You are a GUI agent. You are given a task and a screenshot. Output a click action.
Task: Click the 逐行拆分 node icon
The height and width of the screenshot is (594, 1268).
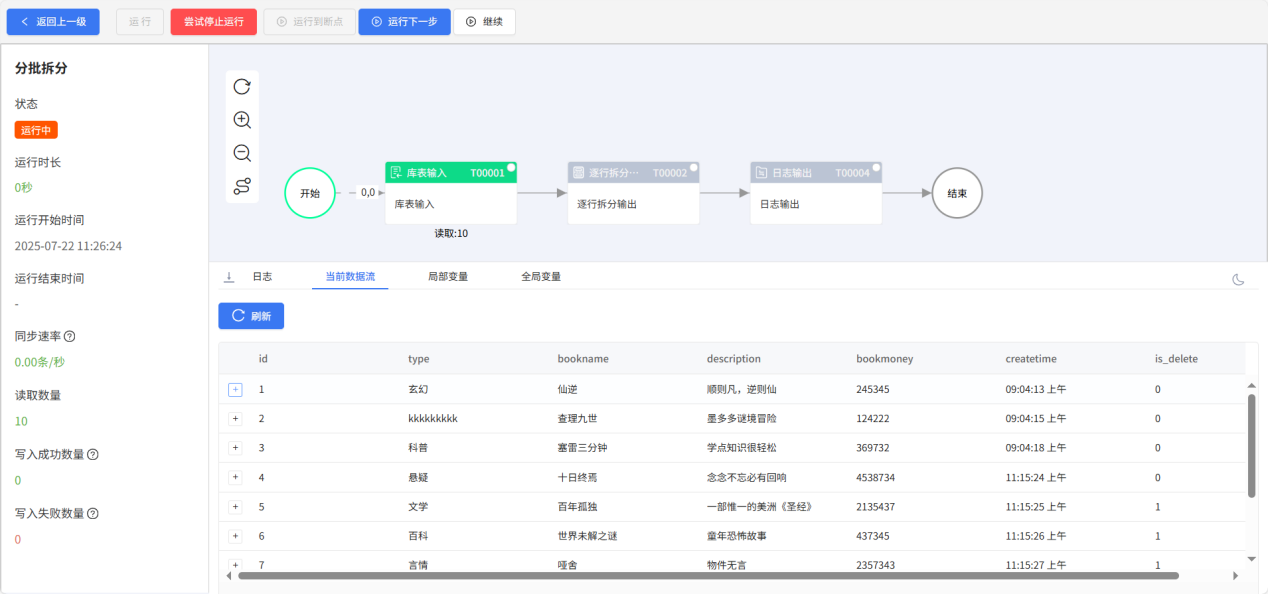pos(578,173)
